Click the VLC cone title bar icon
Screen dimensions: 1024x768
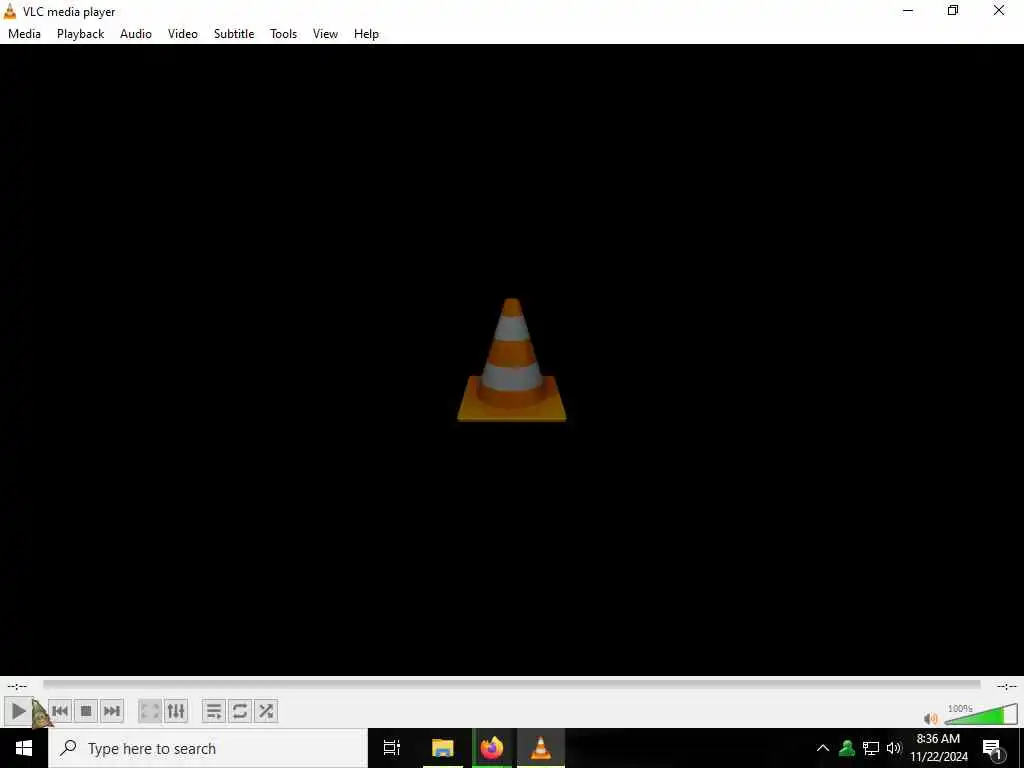(x=10, y=11)
